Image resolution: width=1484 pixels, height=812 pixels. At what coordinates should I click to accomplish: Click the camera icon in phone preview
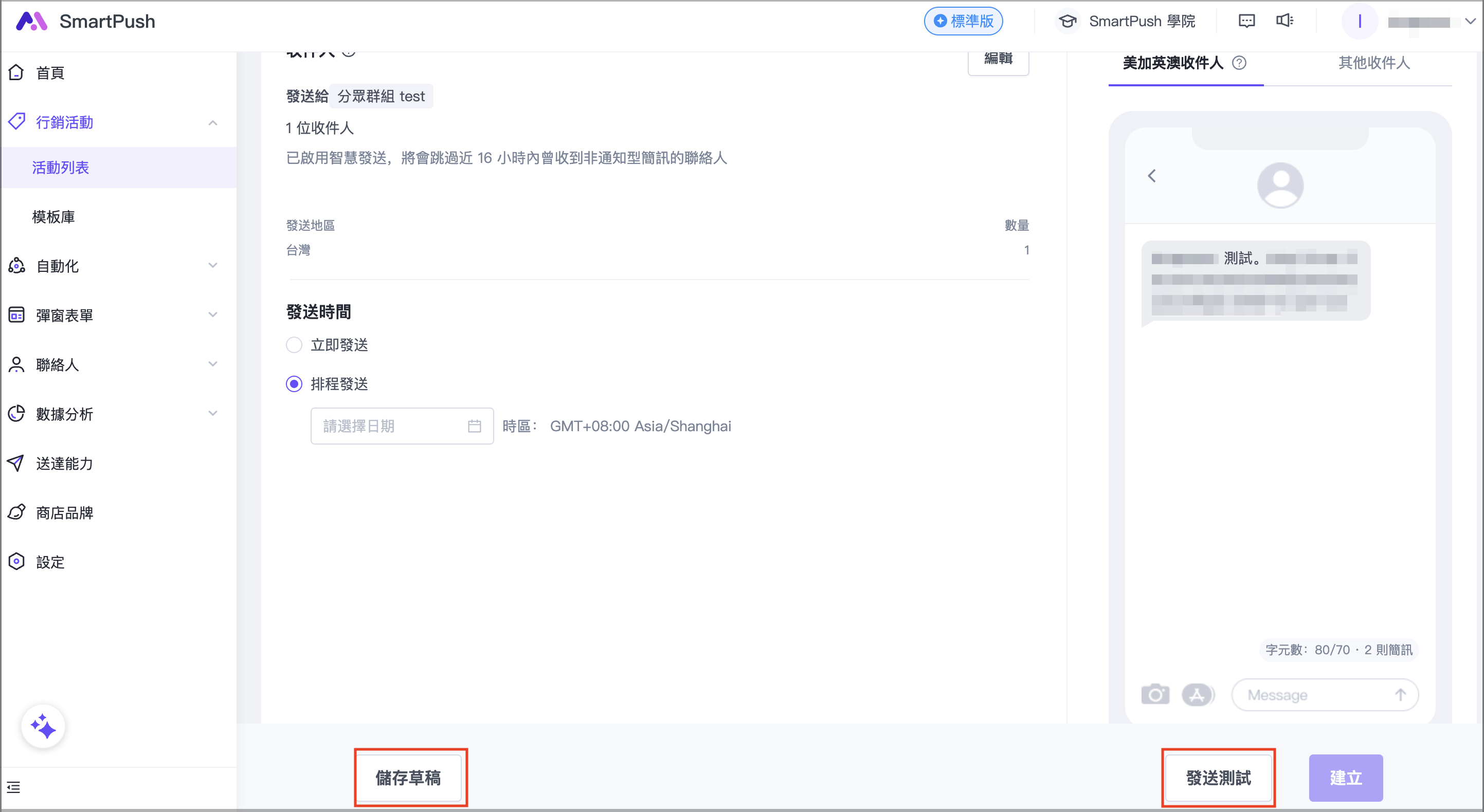coord(1155,694)
